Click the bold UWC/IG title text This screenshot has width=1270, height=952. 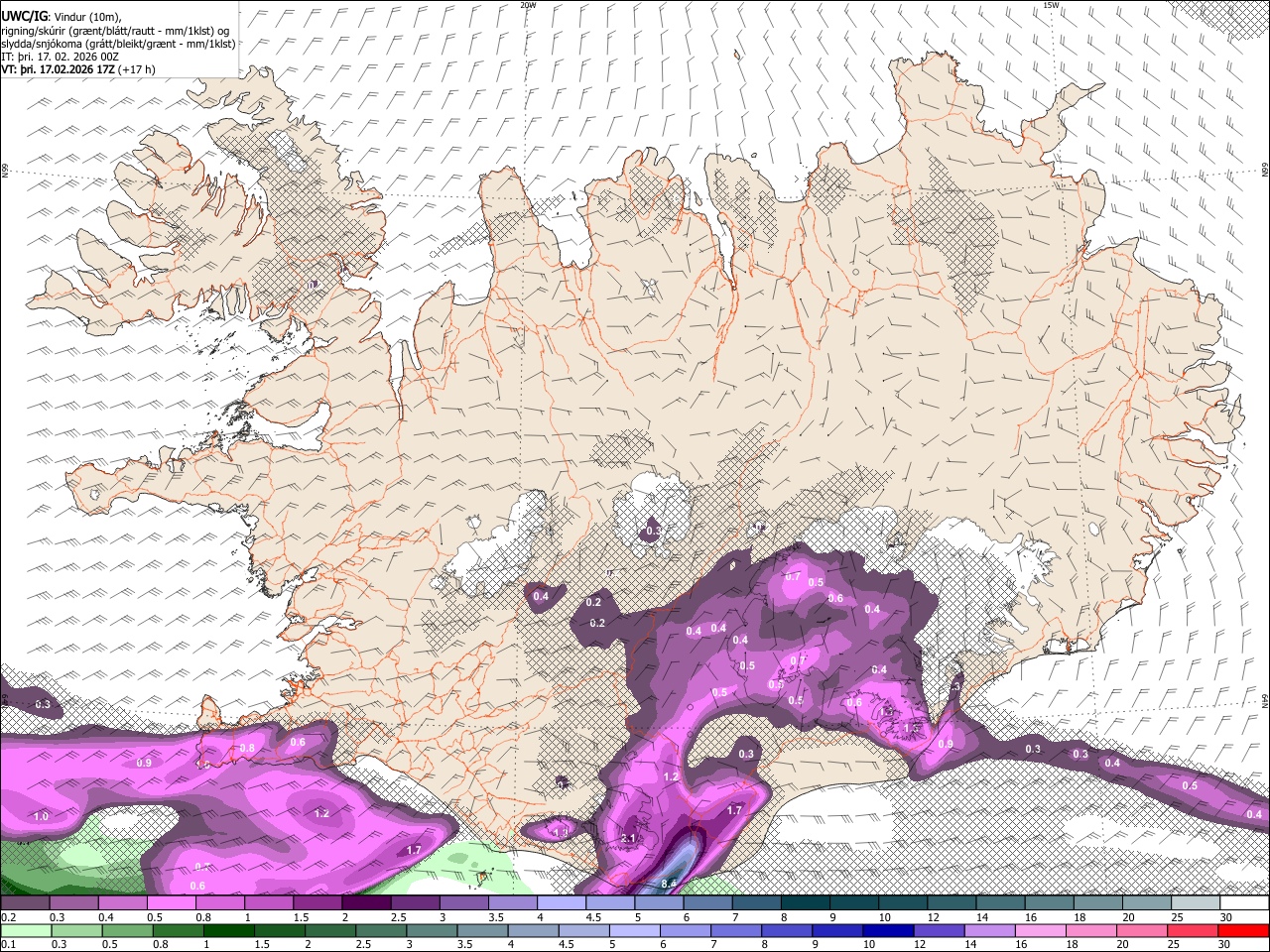click(x=24, y=16)
